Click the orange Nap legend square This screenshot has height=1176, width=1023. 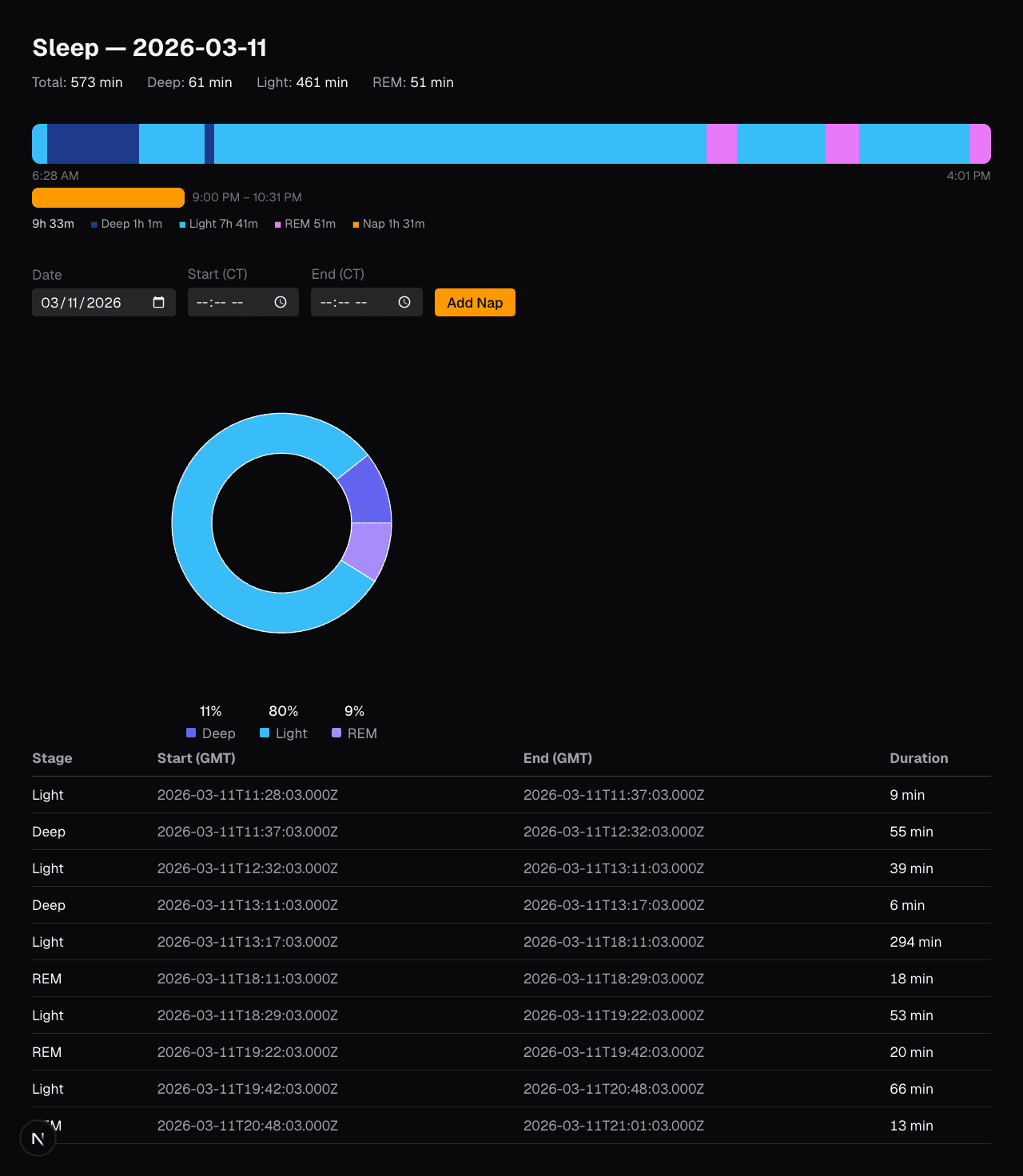coord(356,224)
